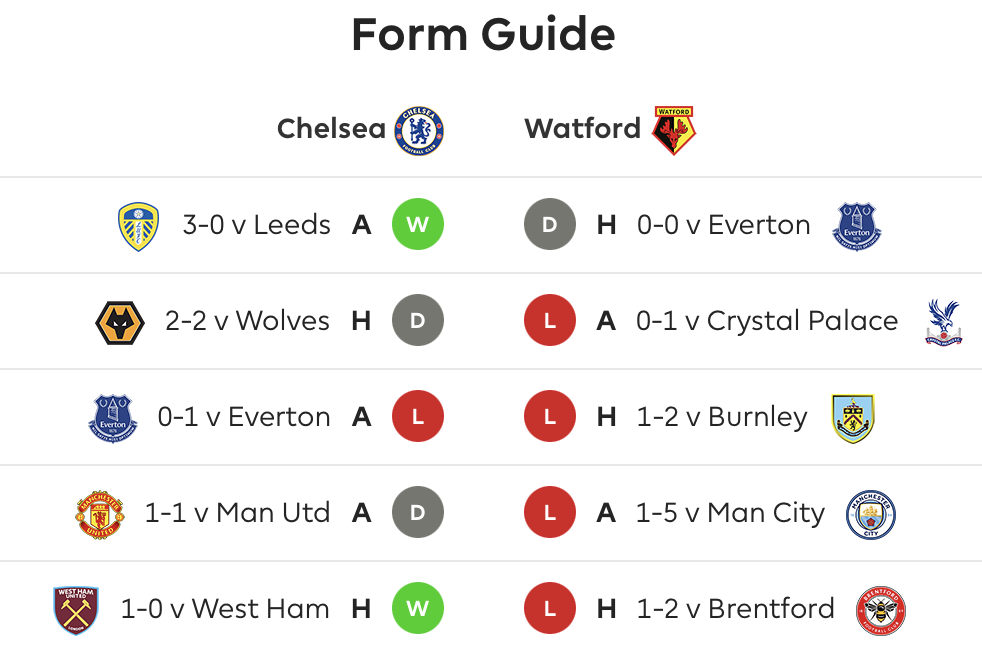The width and height of the screenshot is (982, 656).
Task: Select the Chelsea team name heading
Action: coord(331,129)
